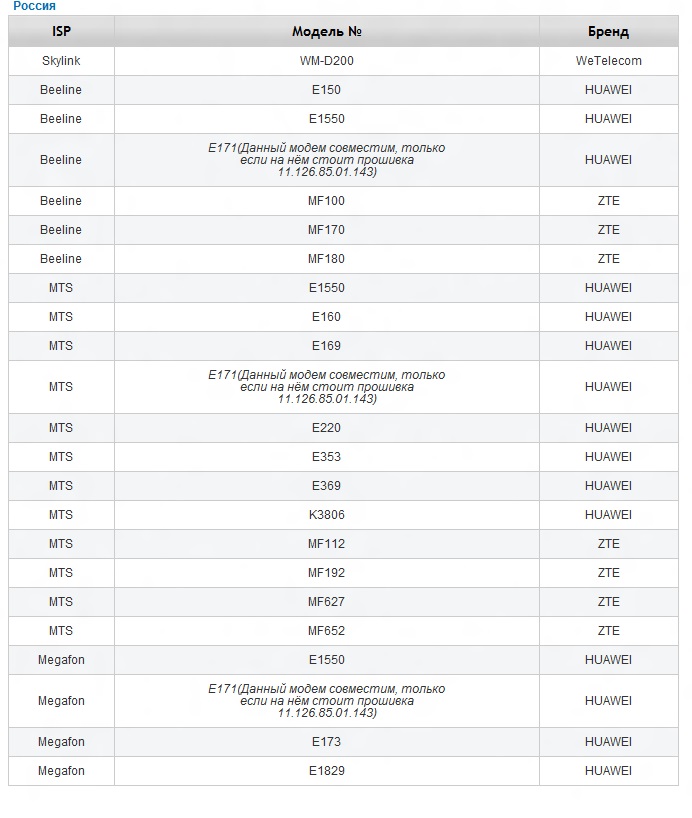Click the Россия heading link
This screenshot has height=818, width=692.
[x=34, y=6]
